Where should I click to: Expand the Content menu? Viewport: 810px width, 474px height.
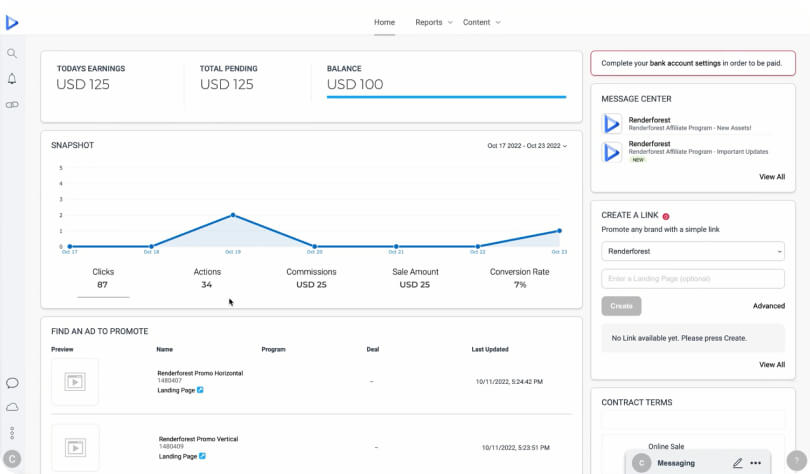click(x=482, y=22)
